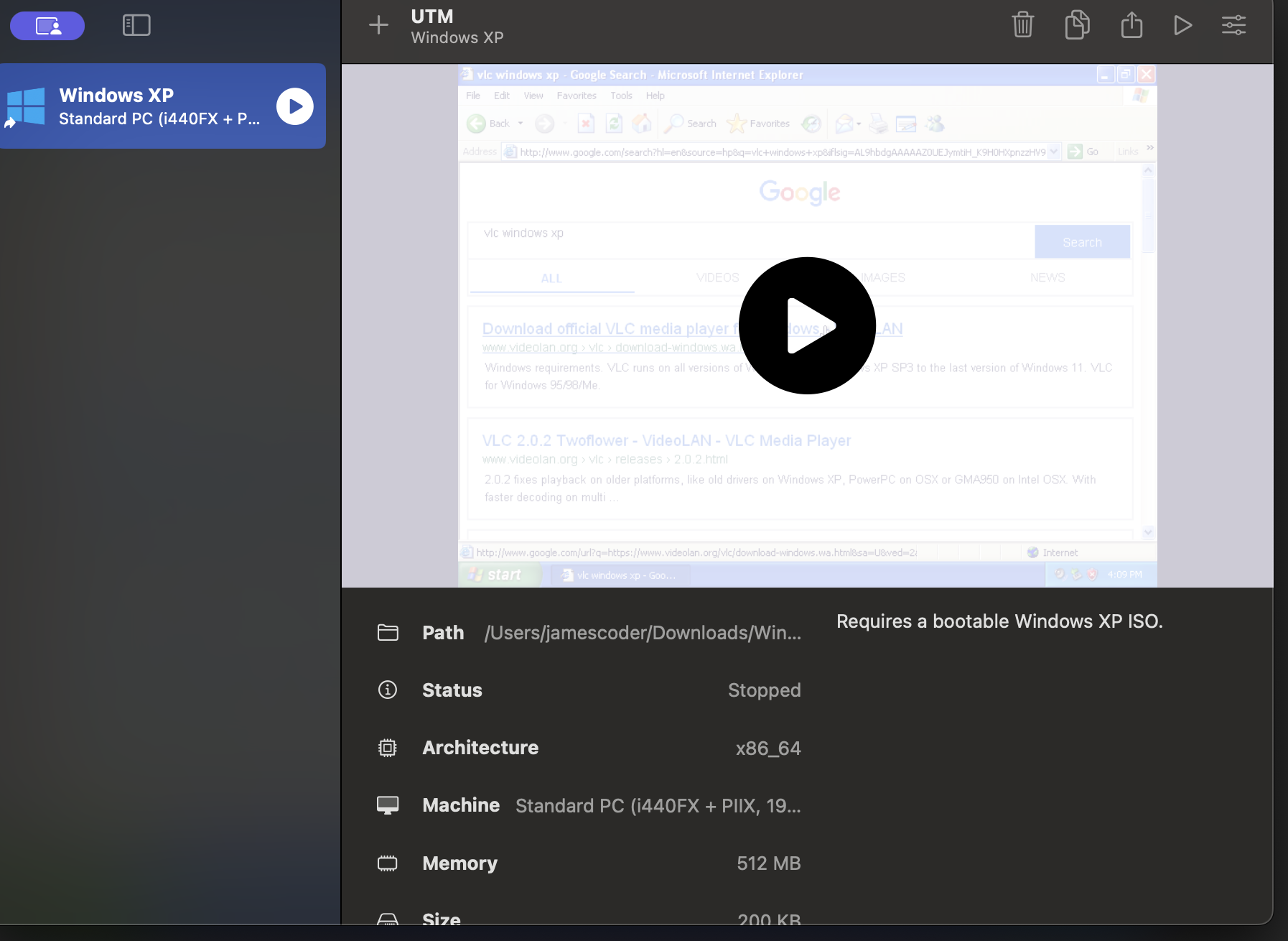This screenshot has width=1288, height=941.
Task: Click the large black play button on preview
Action: (x=807, y=325)
